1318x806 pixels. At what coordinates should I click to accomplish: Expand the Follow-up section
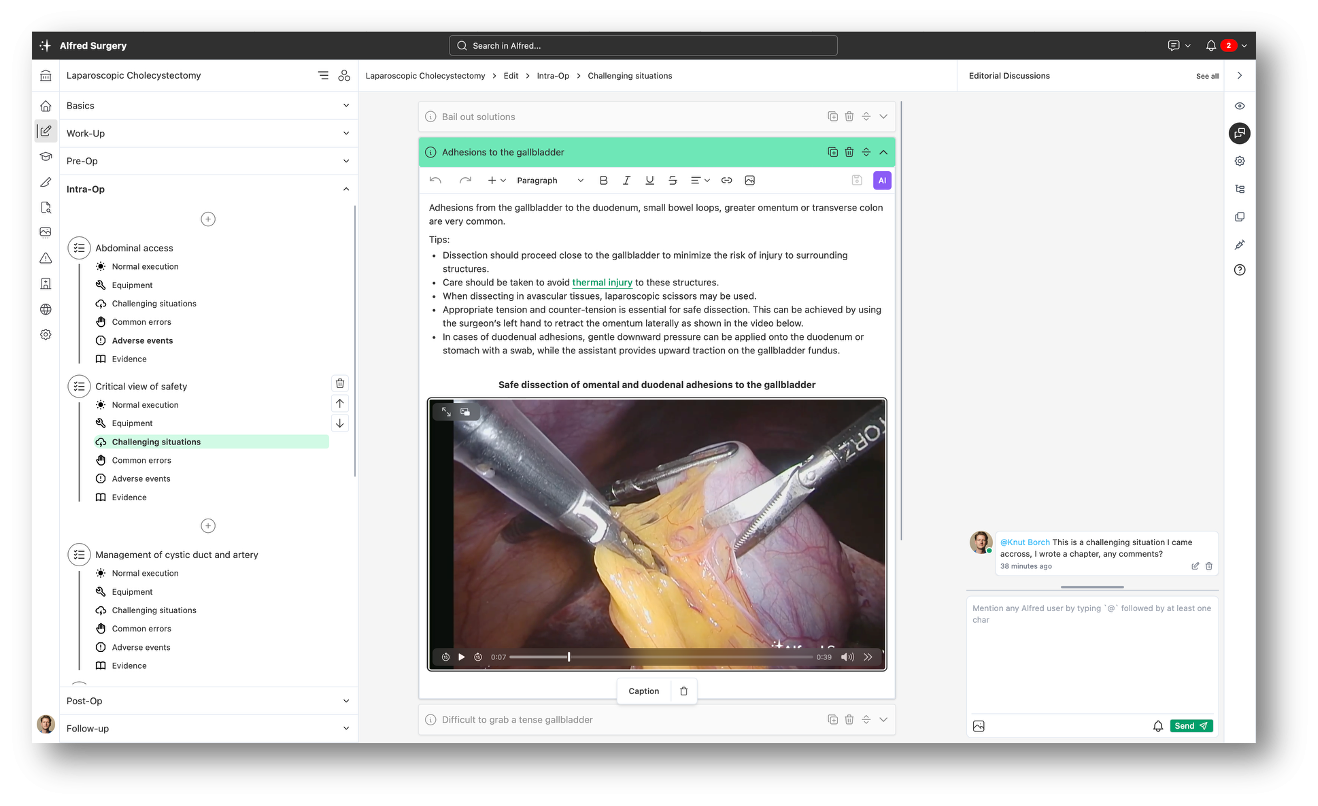pos(208,728)
